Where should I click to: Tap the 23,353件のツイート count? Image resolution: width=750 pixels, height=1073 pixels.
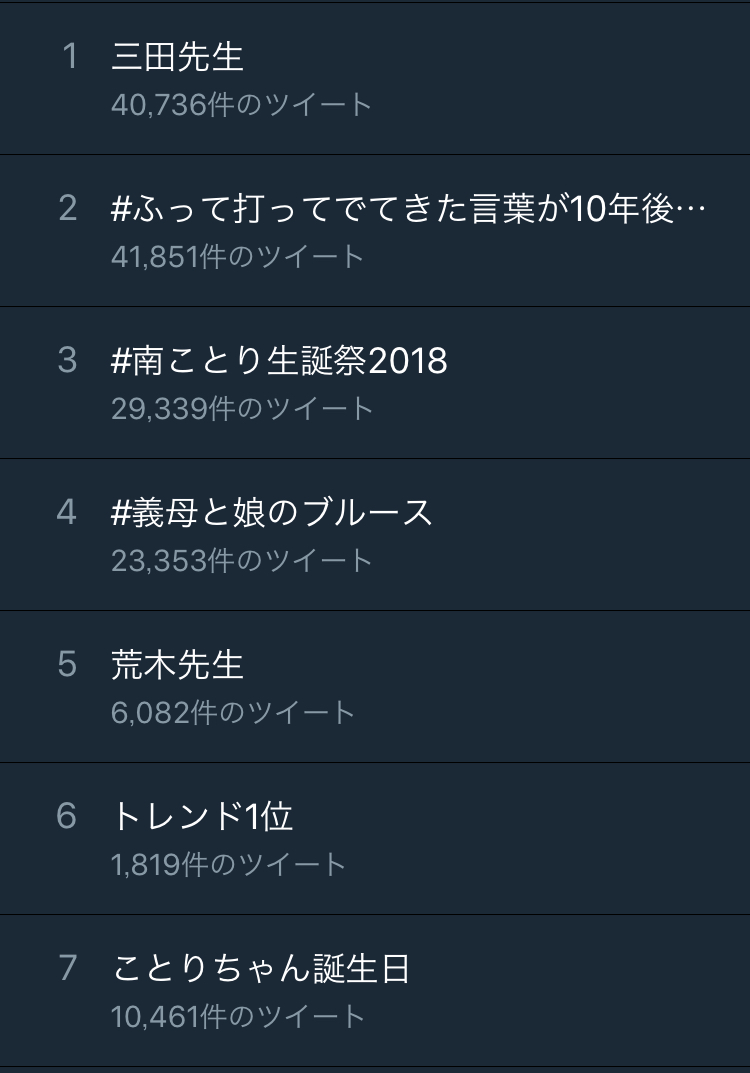241,561
